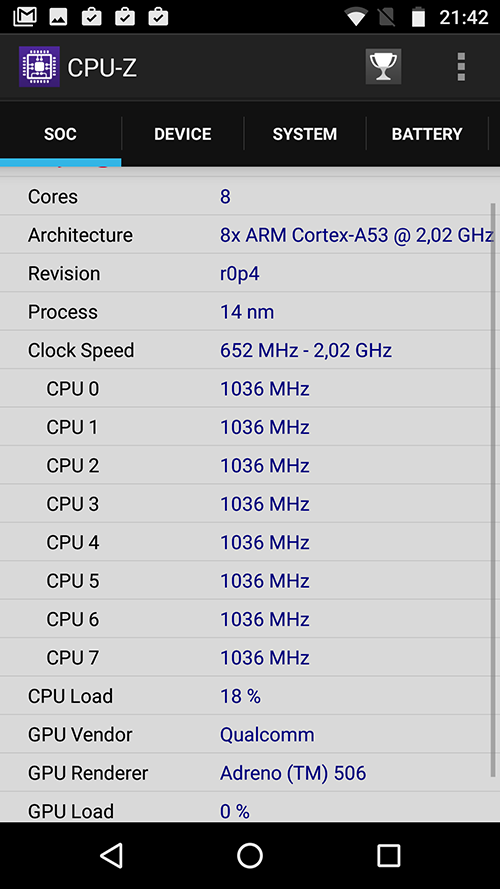The width and height of the screenshot is (500, 889).
Task: Open the three-dot overflow menu
Action: coord(461,67)
